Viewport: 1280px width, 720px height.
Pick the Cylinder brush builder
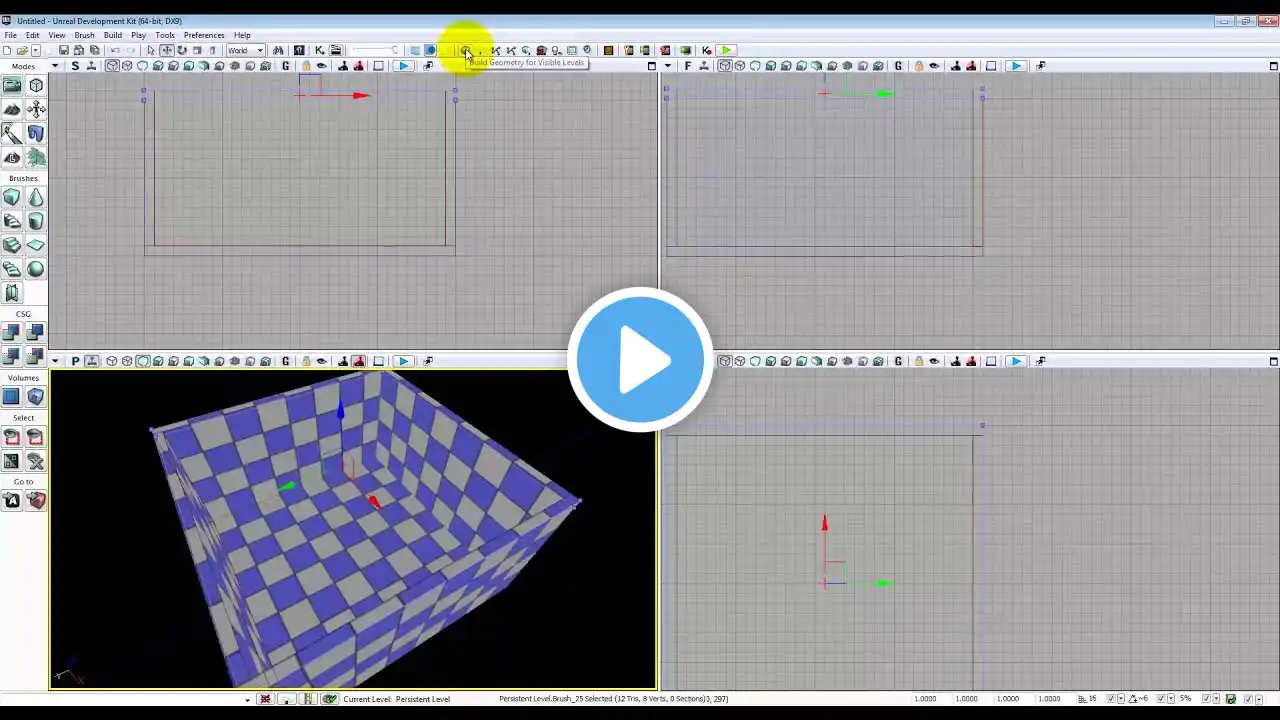(x=36, y=221)
